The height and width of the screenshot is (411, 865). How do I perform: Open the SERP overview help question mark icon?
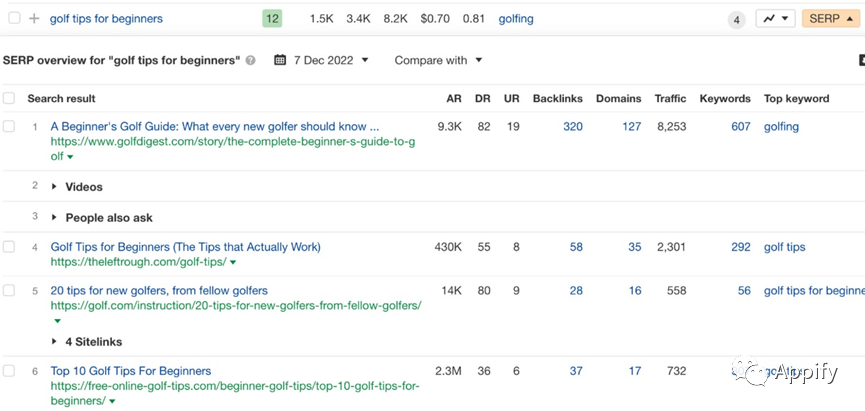tap(250, 61)
